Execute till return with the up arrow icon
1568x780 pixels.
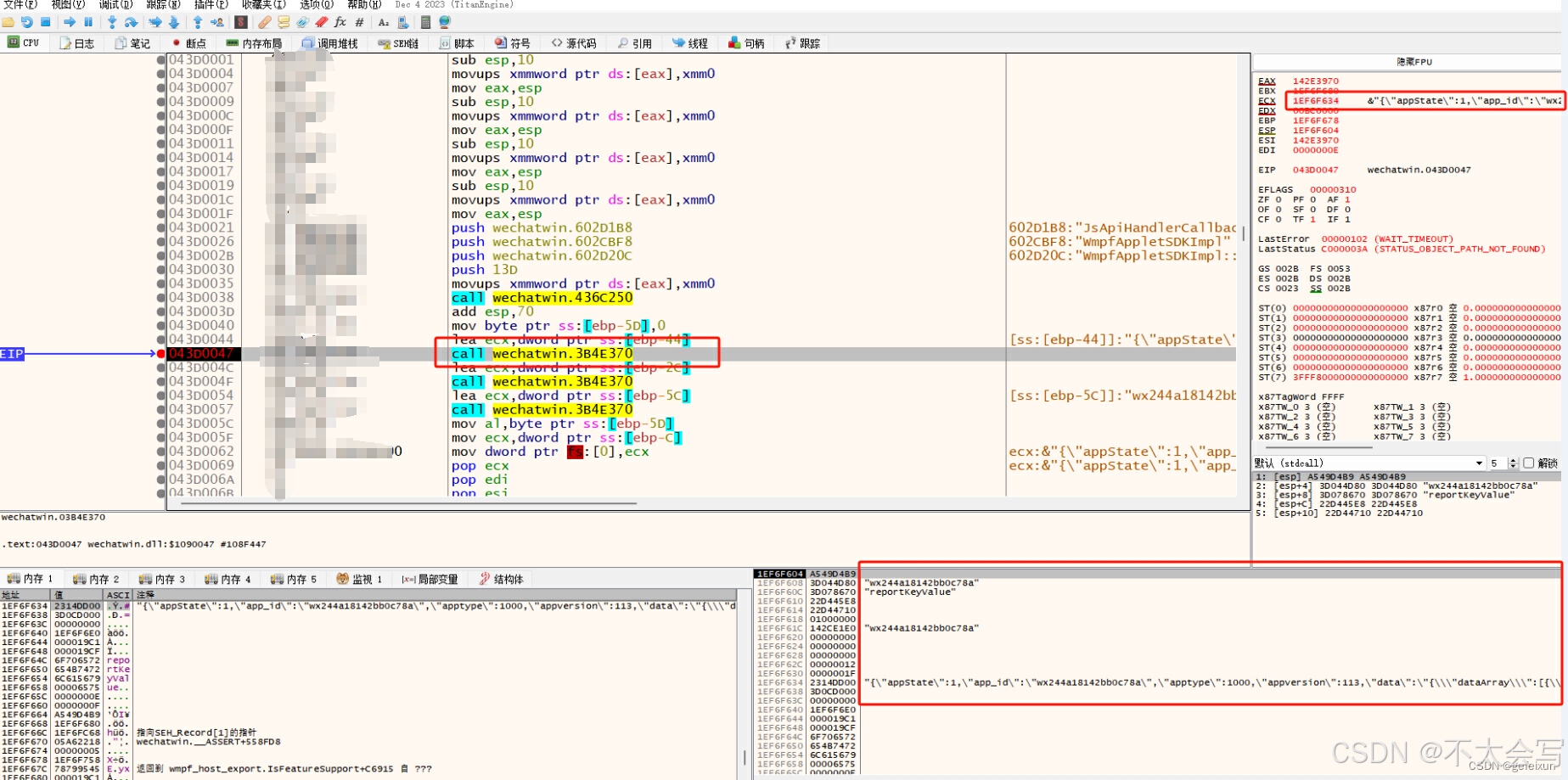[198, 22]
